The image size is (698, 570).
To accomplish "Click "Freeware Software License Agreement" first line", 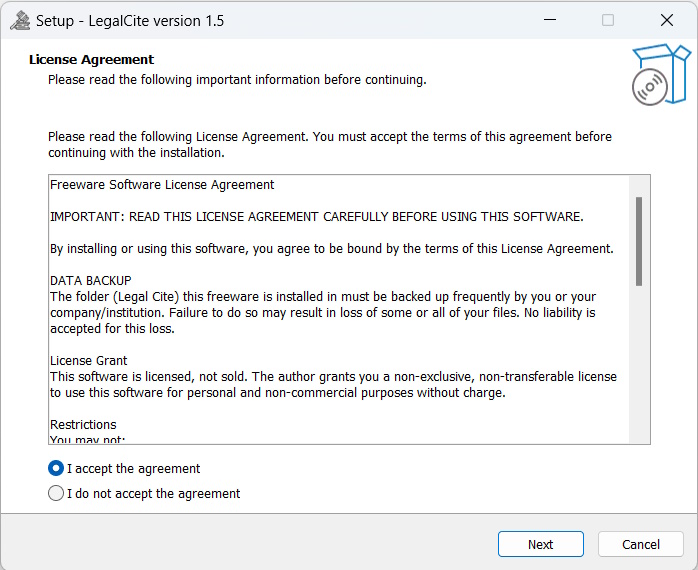I will (162, 185).
